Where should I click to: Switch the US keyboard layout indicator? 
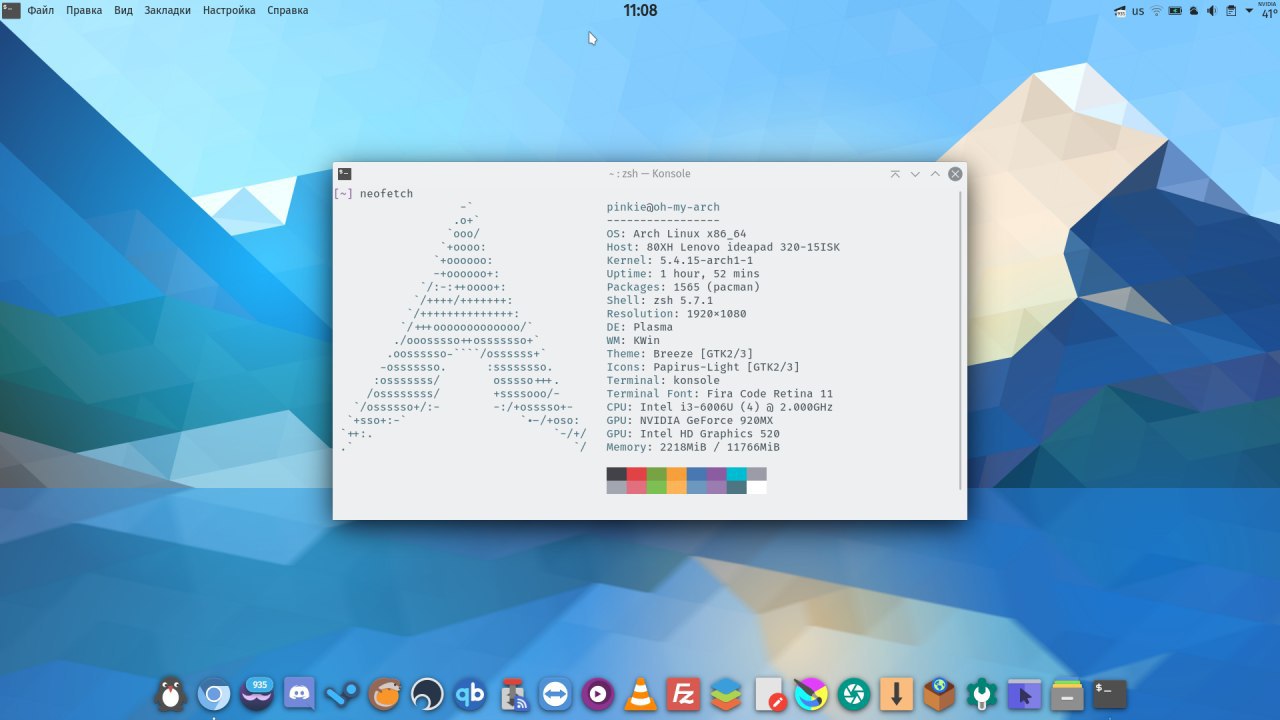1139,11
